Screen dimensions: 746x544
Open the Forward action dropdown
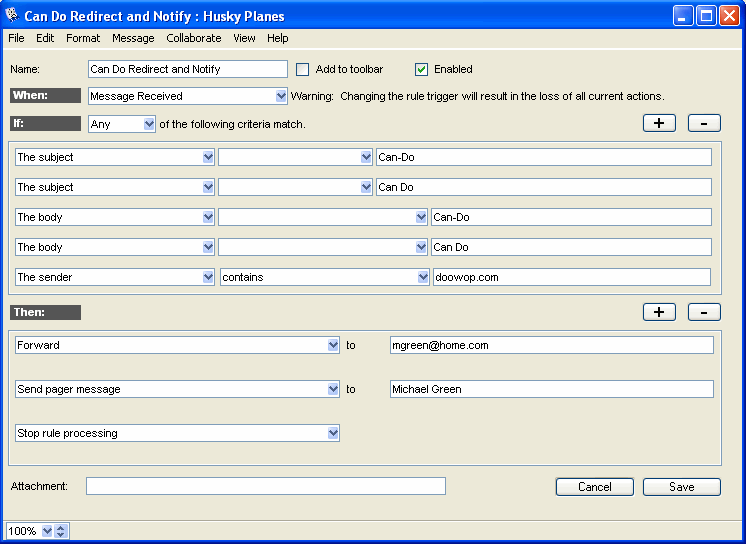333,345
